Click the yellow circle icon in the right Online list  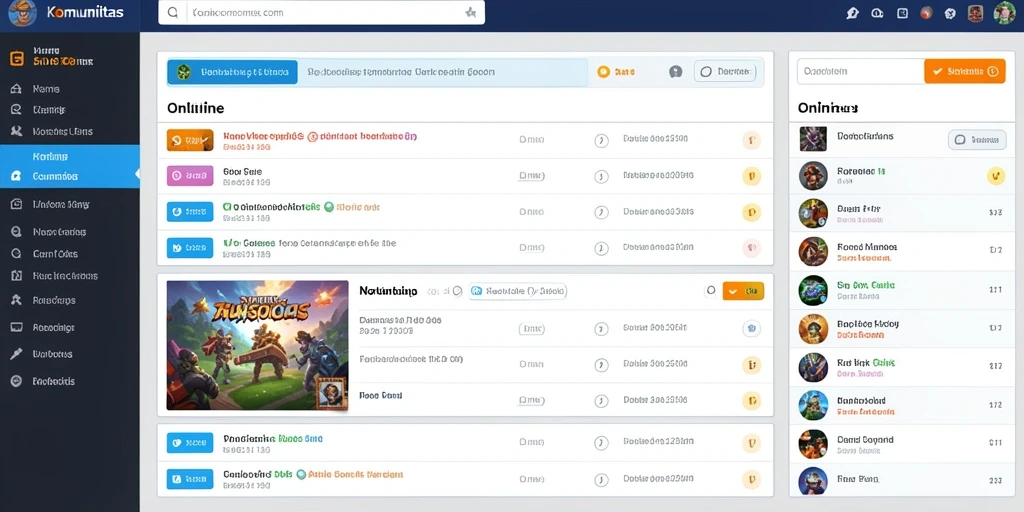click(995, 175)
